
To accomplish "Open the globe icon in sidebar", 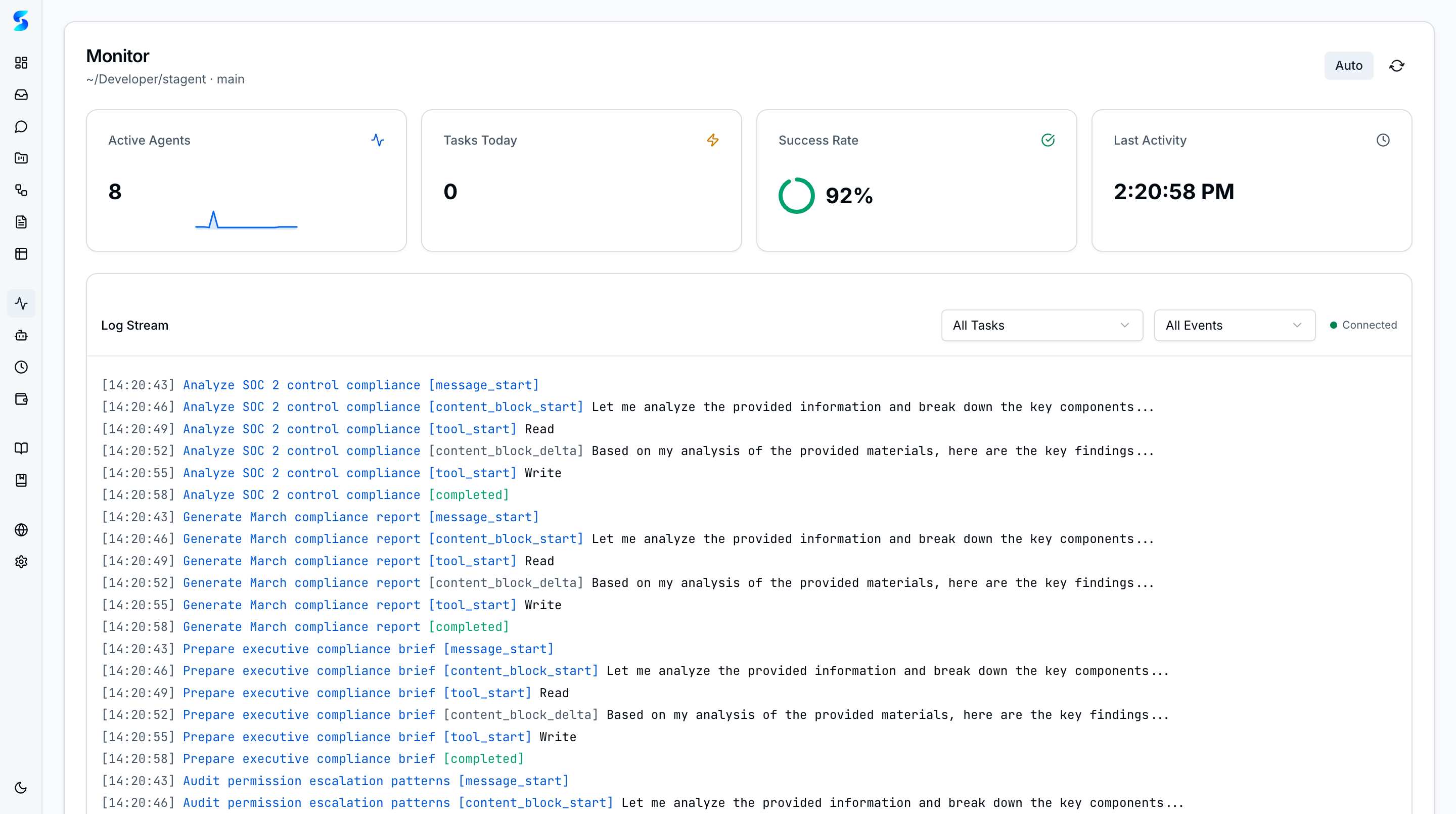I will pos(21,530).
